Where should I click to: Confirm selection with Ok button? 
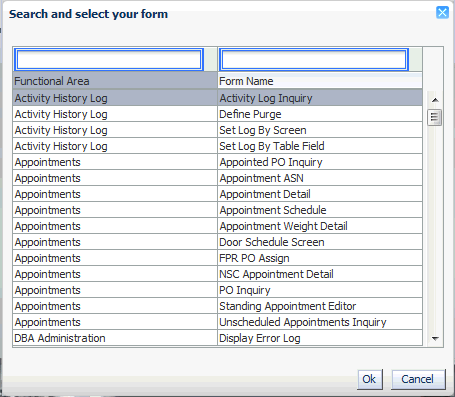click(x=369, y=379)
